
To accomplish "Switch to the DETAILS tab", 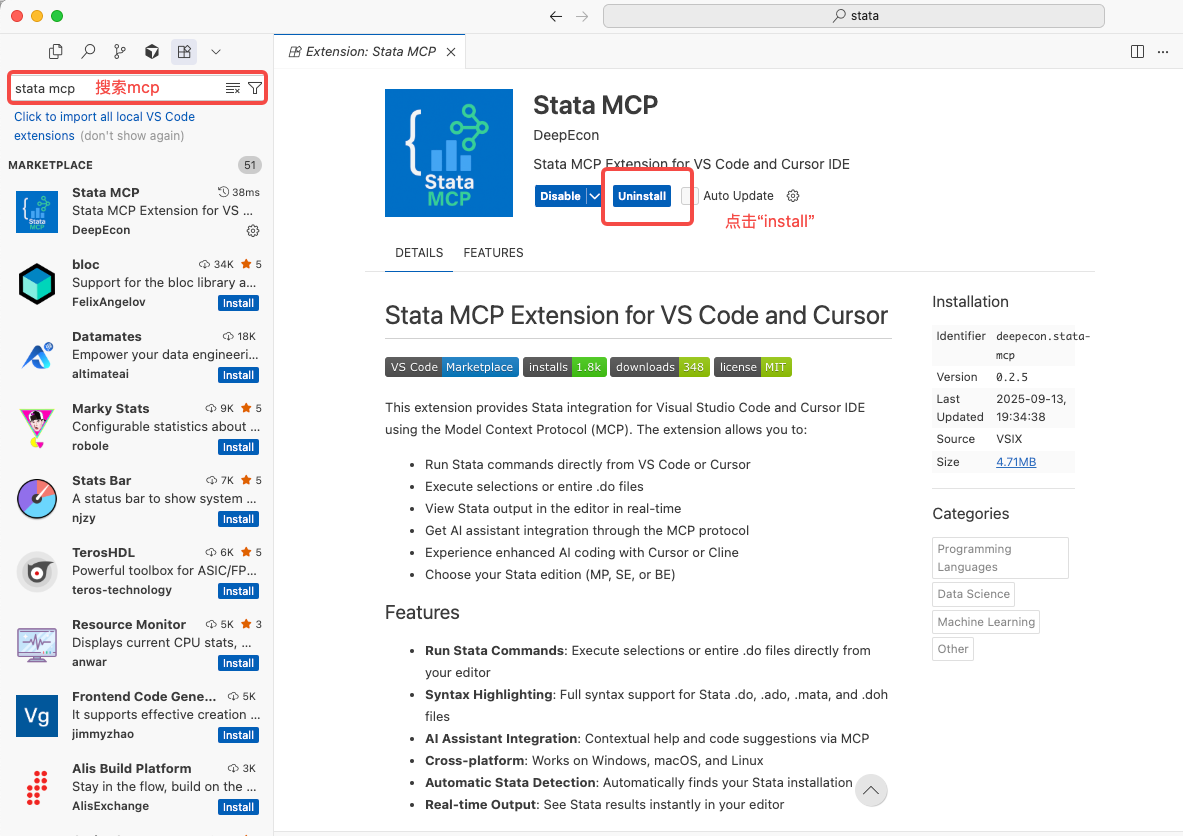I will pyautogui.click(x=419, y=253).
